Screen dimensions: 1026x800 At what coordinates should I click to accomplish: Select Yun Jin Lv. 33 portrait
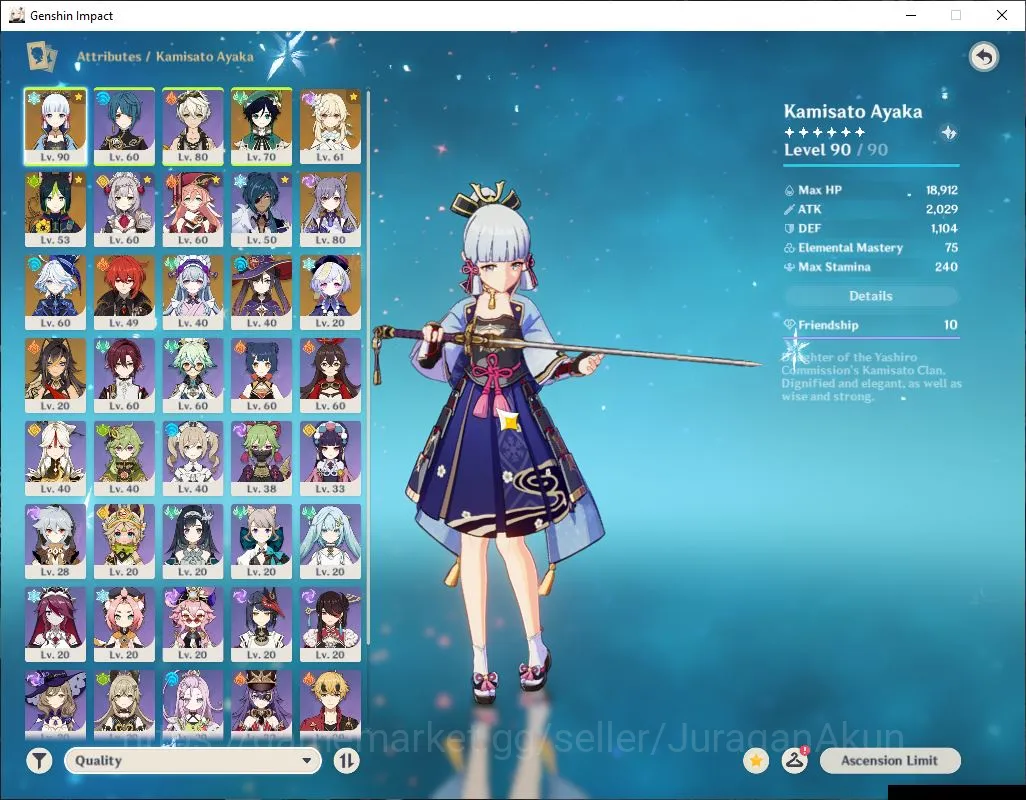click(x=330, y=459)
